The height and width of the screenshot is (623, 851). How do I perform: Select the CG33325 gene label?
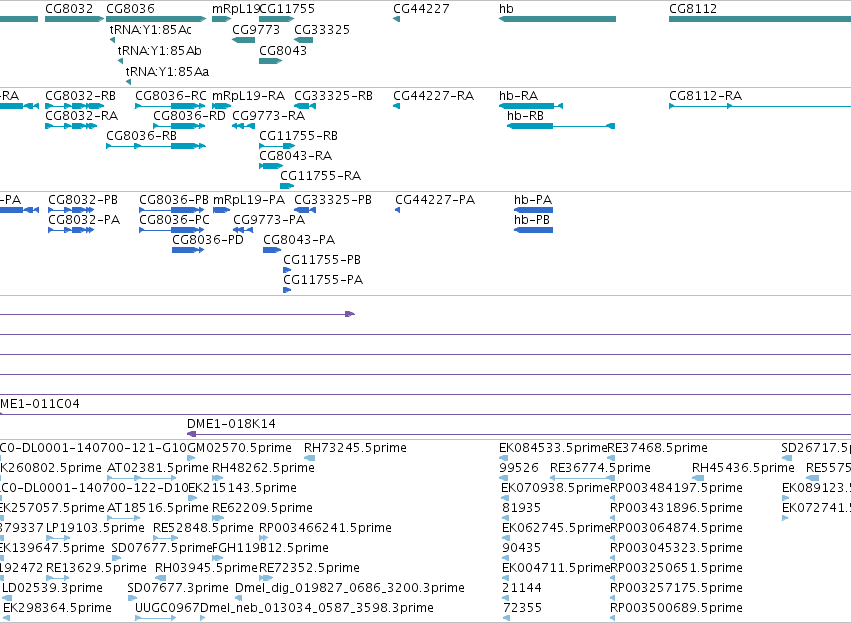(322, 30)
